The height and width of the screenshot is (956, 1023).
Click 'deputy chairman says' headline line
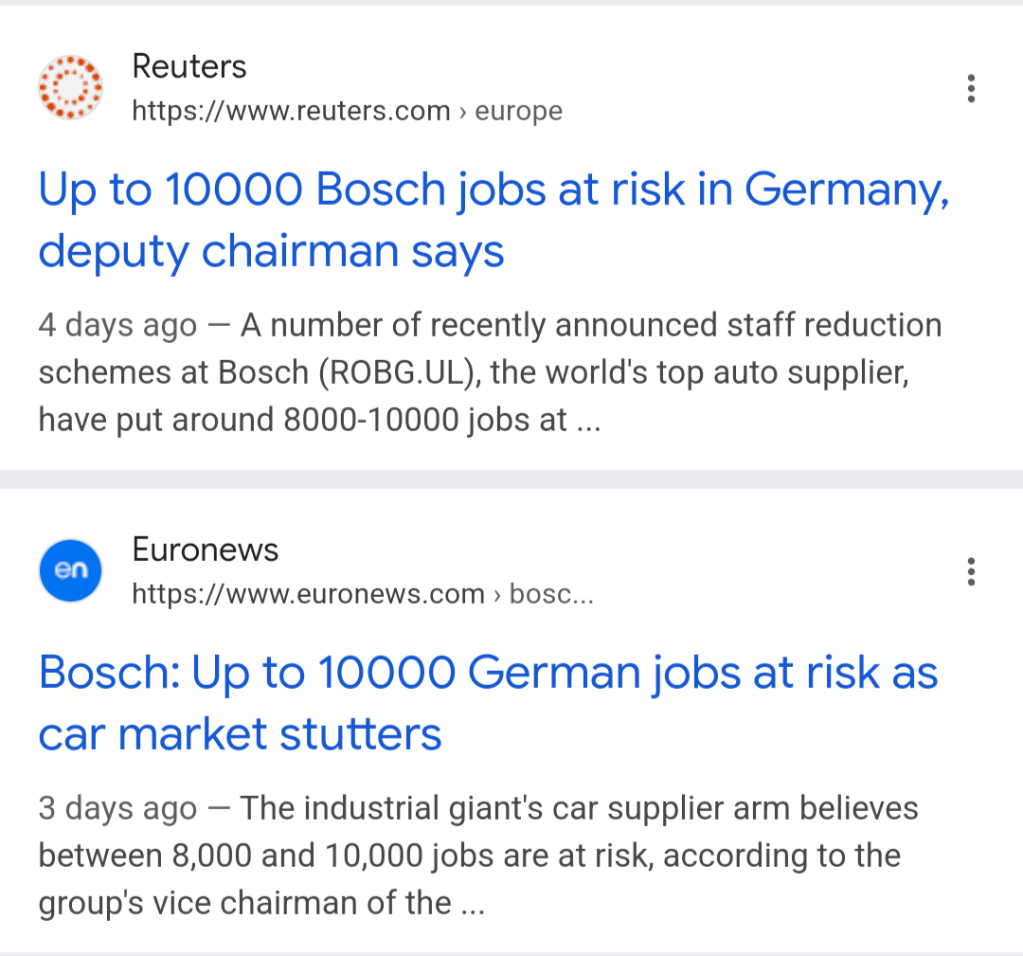point(271,252)
